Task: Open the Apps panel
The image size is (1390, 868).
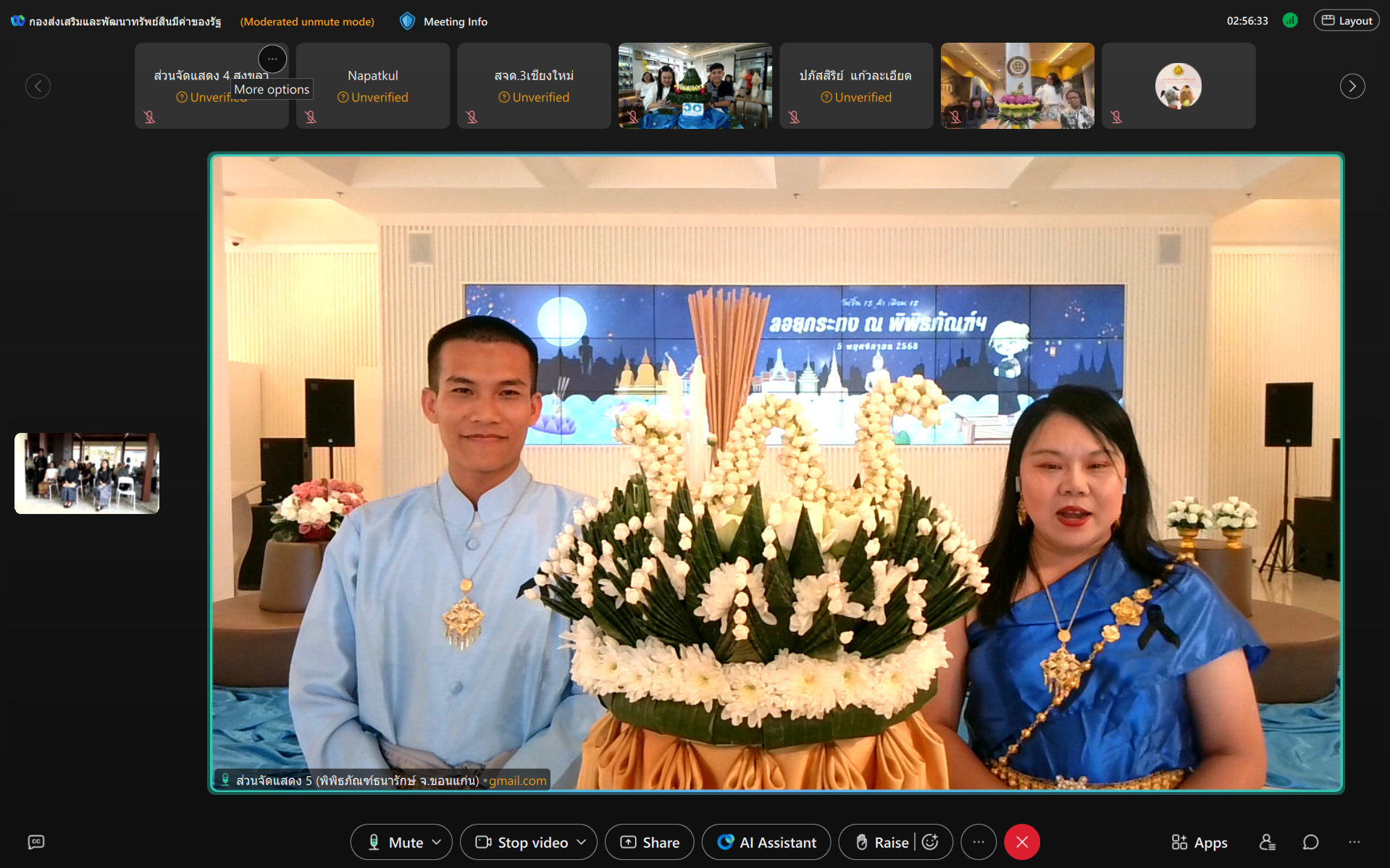Action: point(1198,842)
